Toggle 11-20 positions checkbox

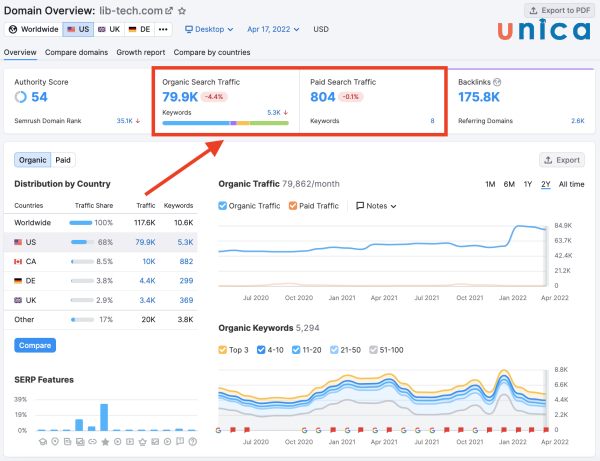pyautogui.click(x=296, y=350)
